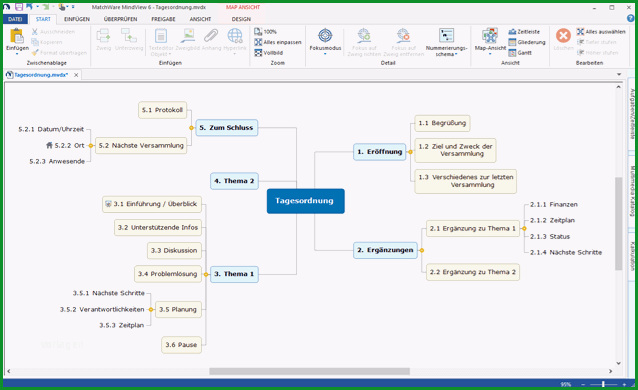Click zoom out minus button
Screen dimensions: 638x390
click(x=583, y=384)
